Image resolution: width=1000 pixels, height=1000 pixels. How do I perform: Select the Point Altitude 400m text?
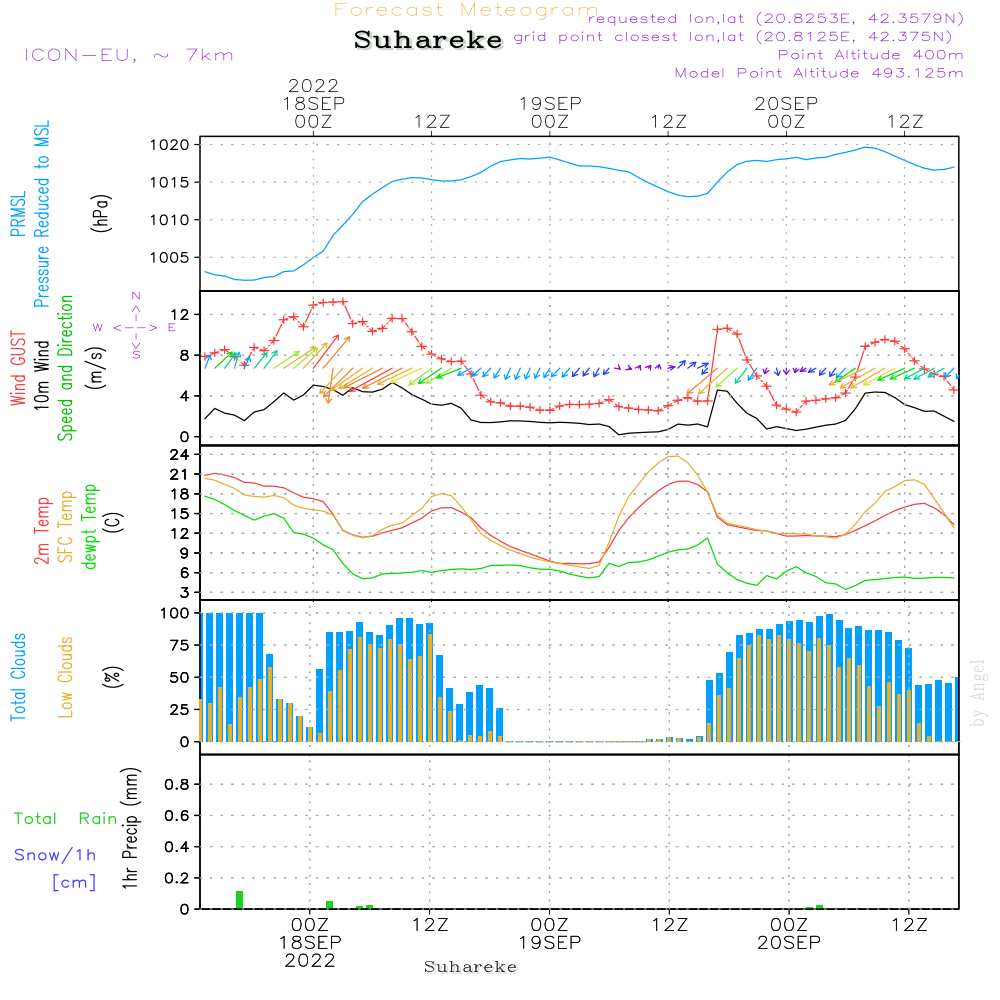tap(870, 55)
